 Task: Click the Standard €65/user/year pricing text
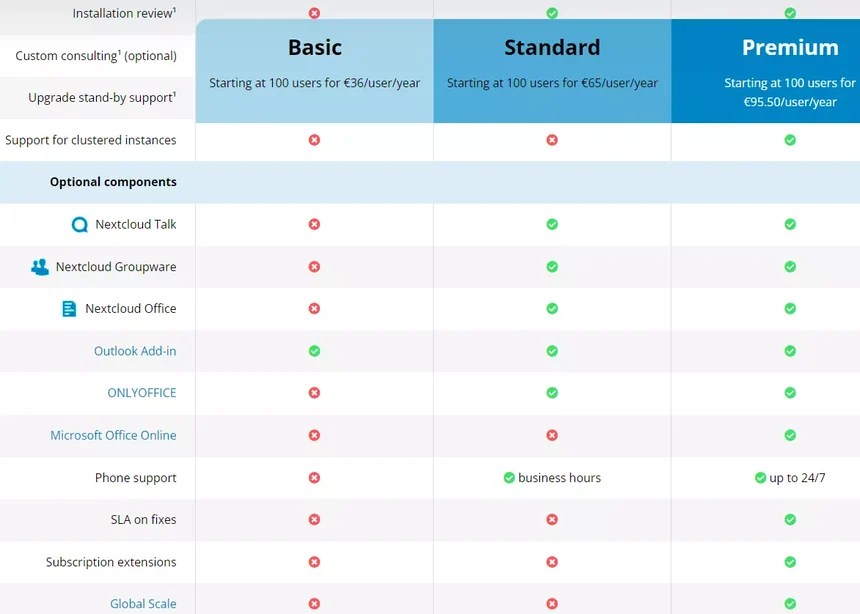point(552,83)
